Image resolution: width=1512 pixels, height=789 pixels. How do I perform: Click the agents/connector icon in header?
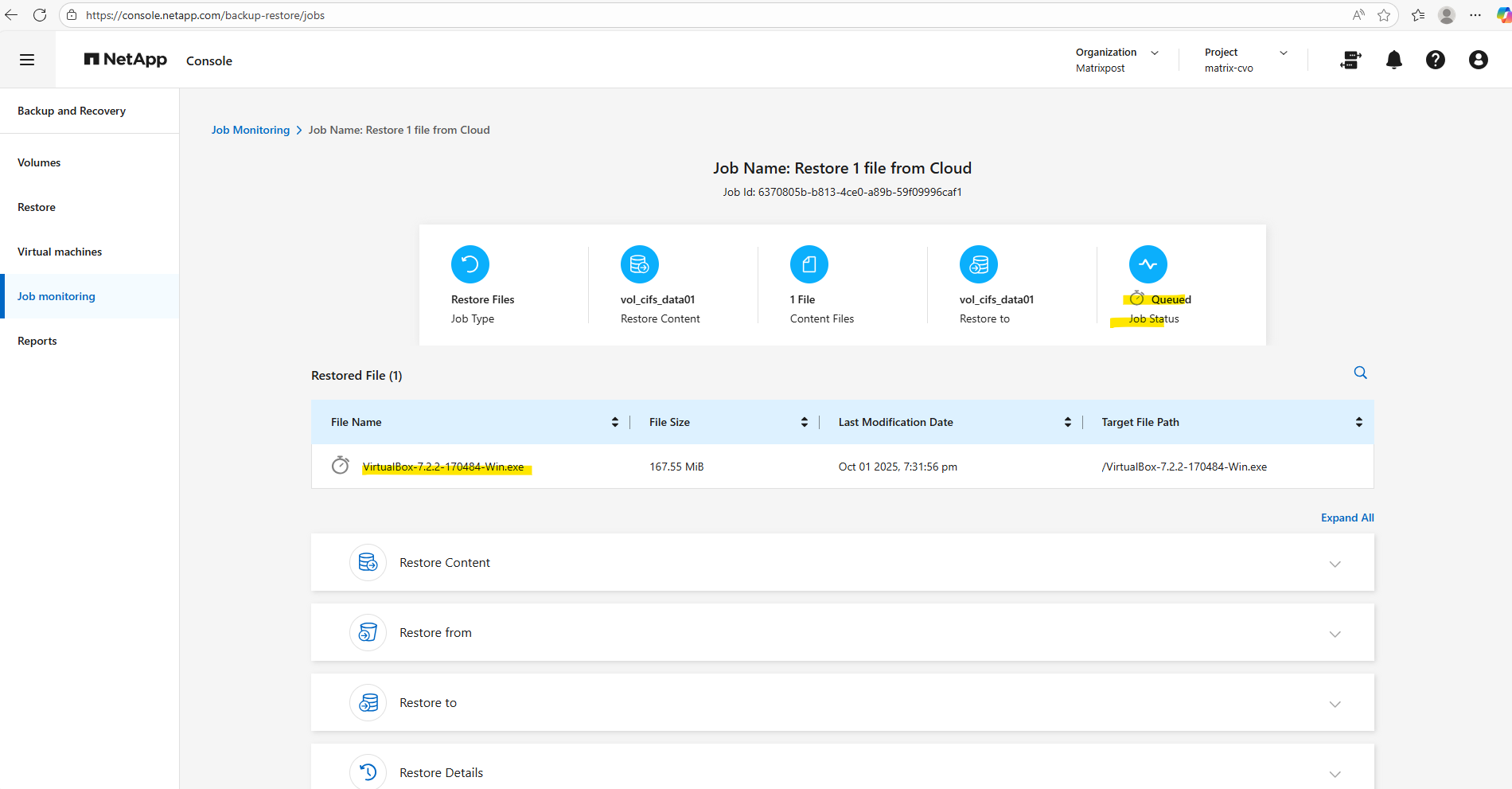tap(1350, 60)
